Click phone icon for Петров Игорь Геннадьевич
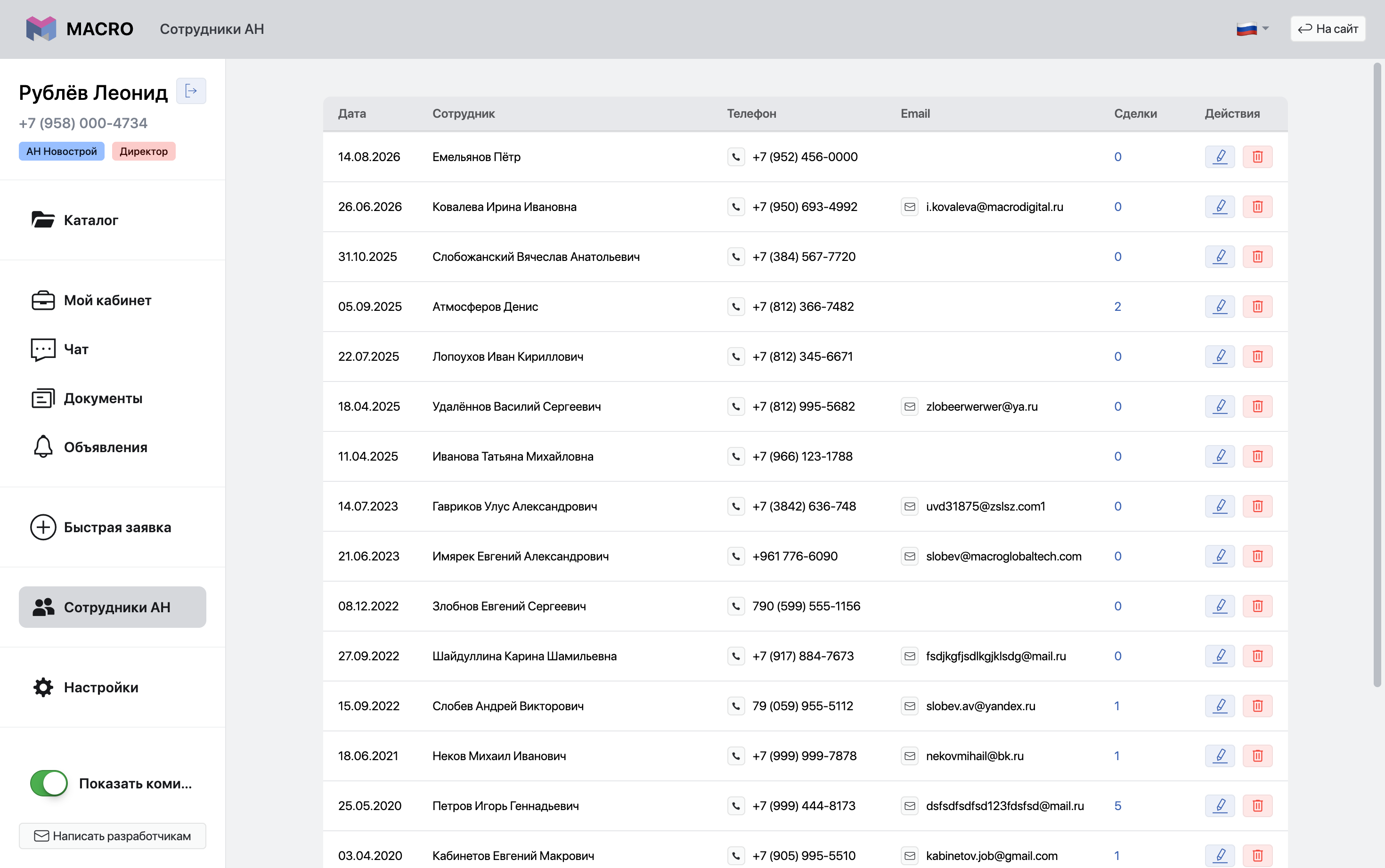 [736, 806]
